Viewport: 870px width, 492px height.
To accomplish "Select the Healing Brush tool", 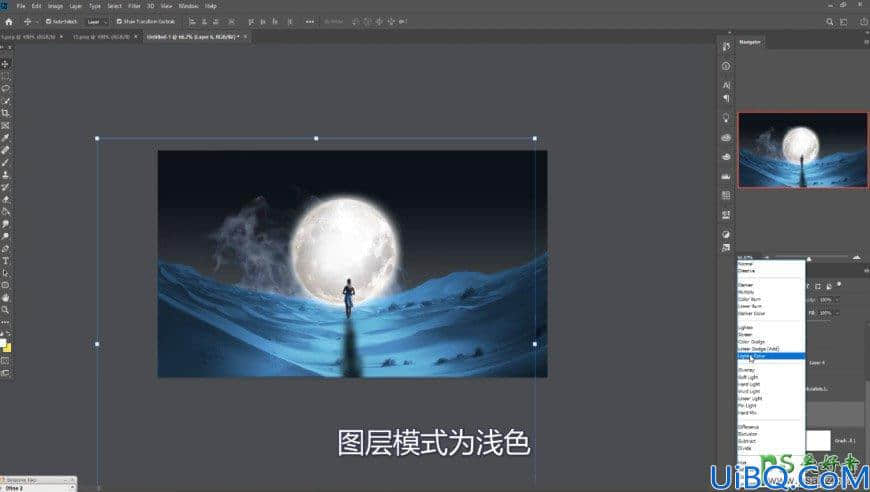I will (x=6, y=150).
